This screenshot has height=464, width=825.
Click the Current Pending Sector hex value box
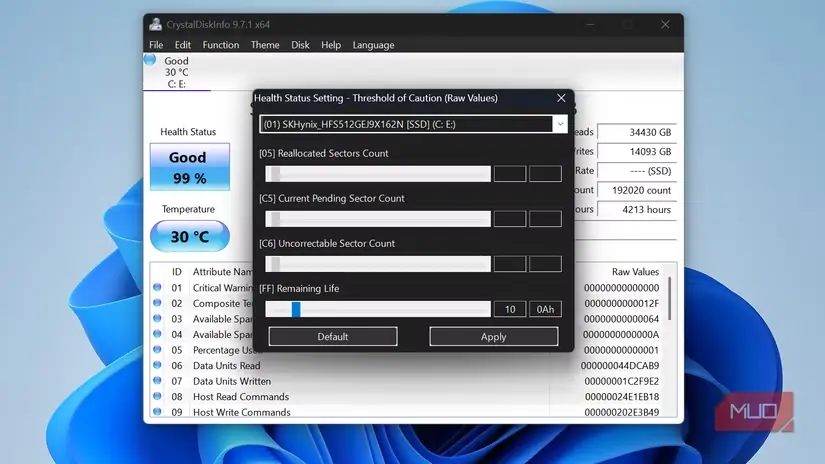pyautogui.click(x=545, y=219)
